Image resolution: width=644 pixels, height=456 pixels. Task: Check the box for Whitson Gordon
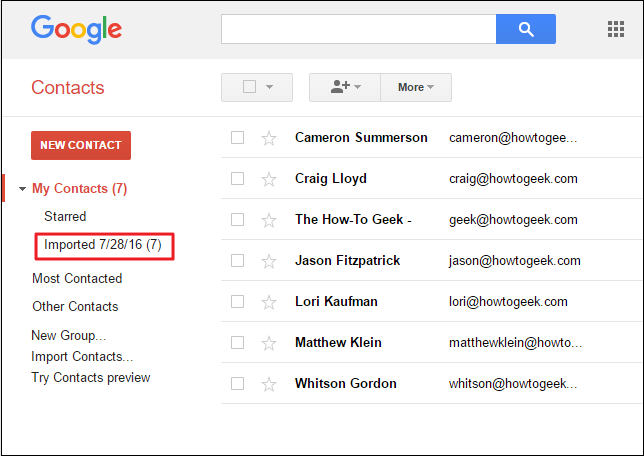click(x=237, y=383)
